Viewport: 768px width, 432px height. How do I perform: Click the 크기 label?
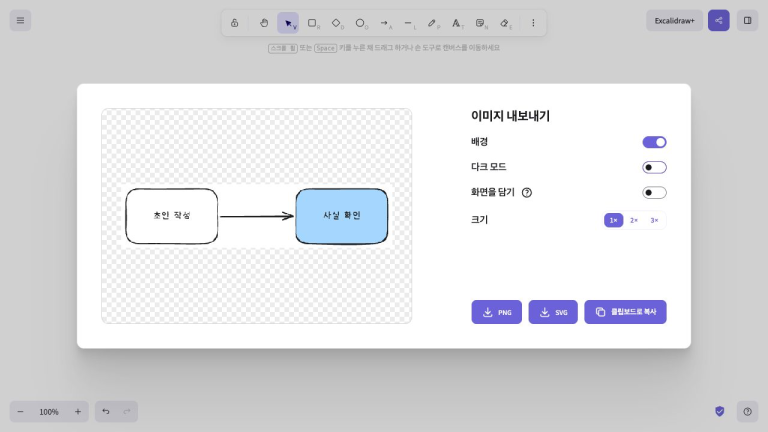pyautogui.click(x=480, y=219)
